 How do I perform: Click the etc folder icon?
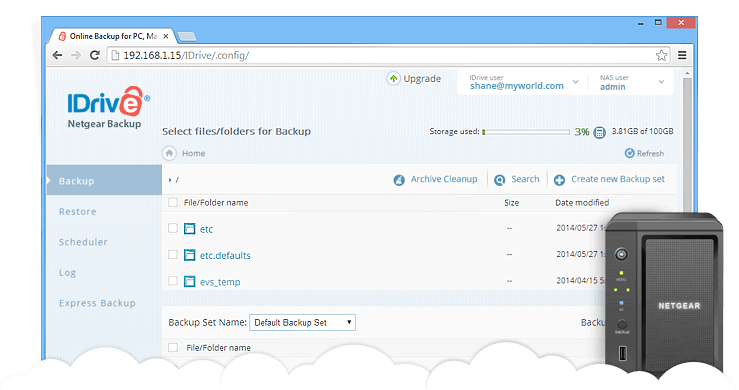[189, 229]
